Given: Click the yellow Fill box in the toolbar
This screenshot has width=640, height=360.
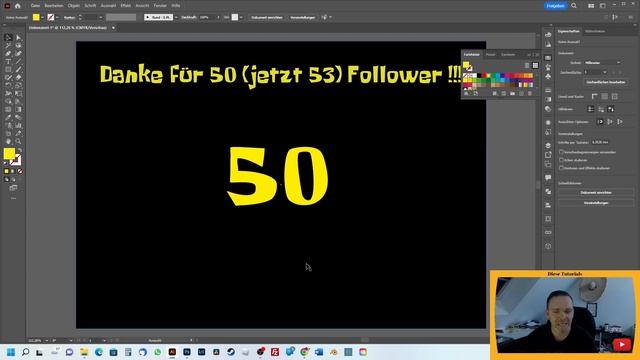Looking at the screenshot, I should pos(9,154).
